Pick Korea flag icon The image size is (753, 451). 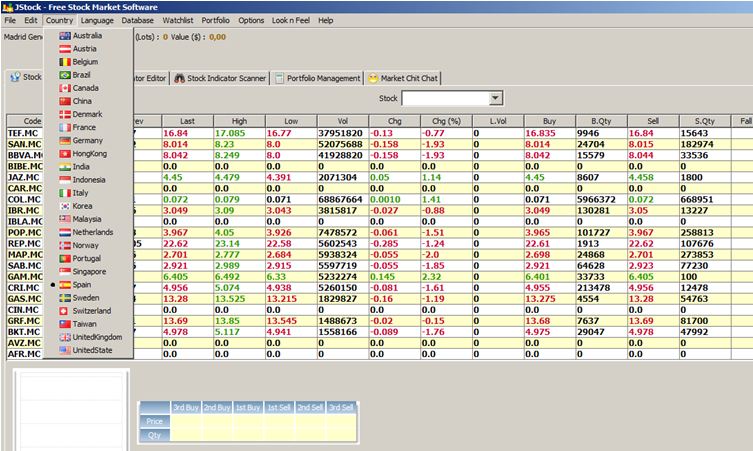[x=65, y=206]
